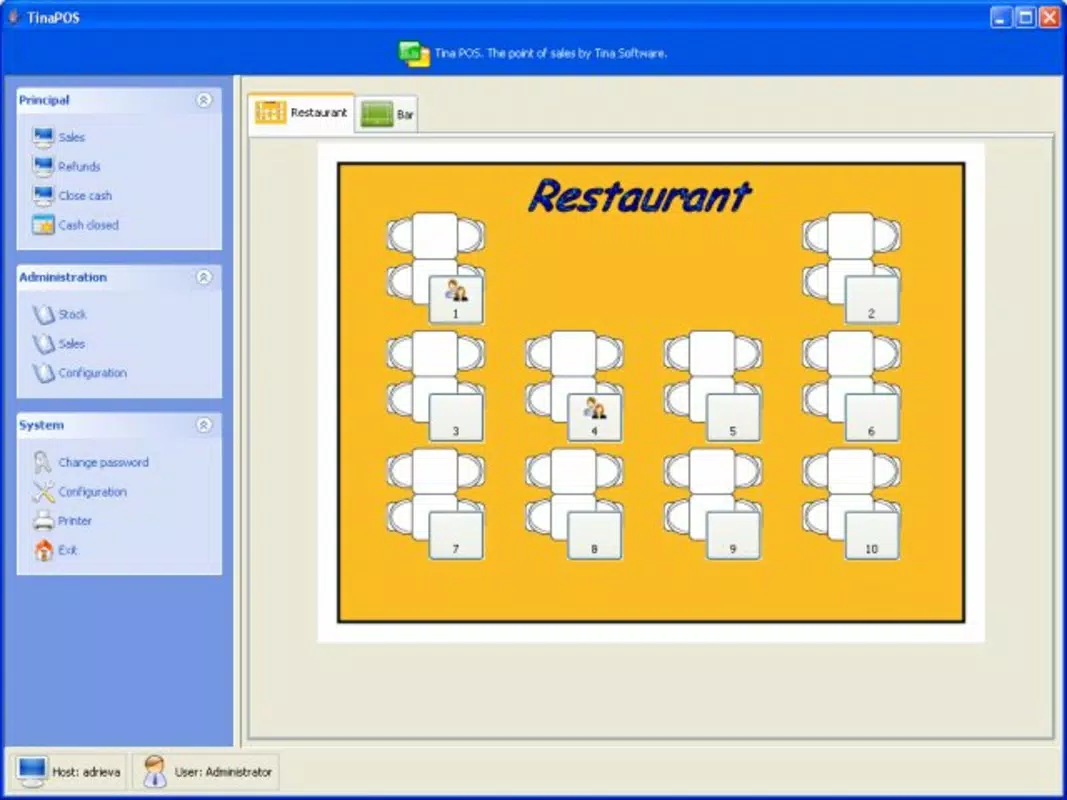
Task: Select table 8
Action: [x=595, y=535]
